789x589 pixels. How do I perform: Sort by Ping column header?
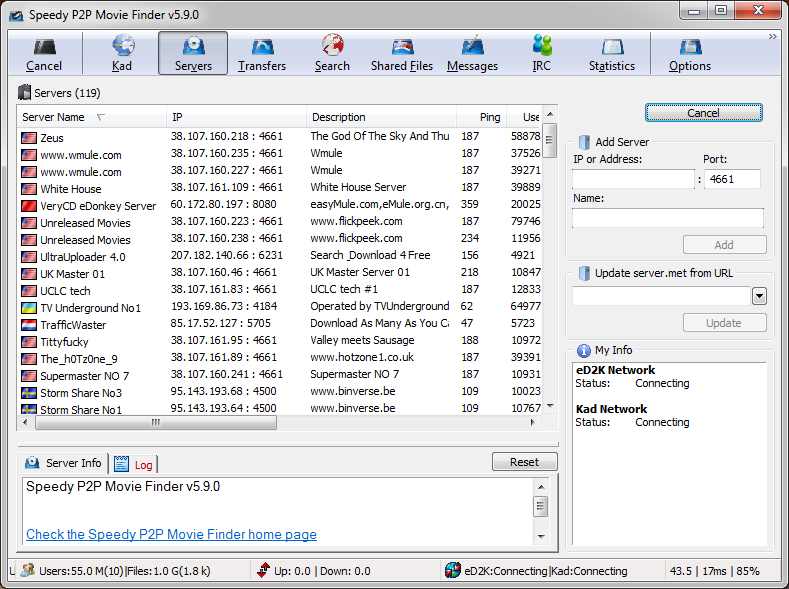click(482, 117)
